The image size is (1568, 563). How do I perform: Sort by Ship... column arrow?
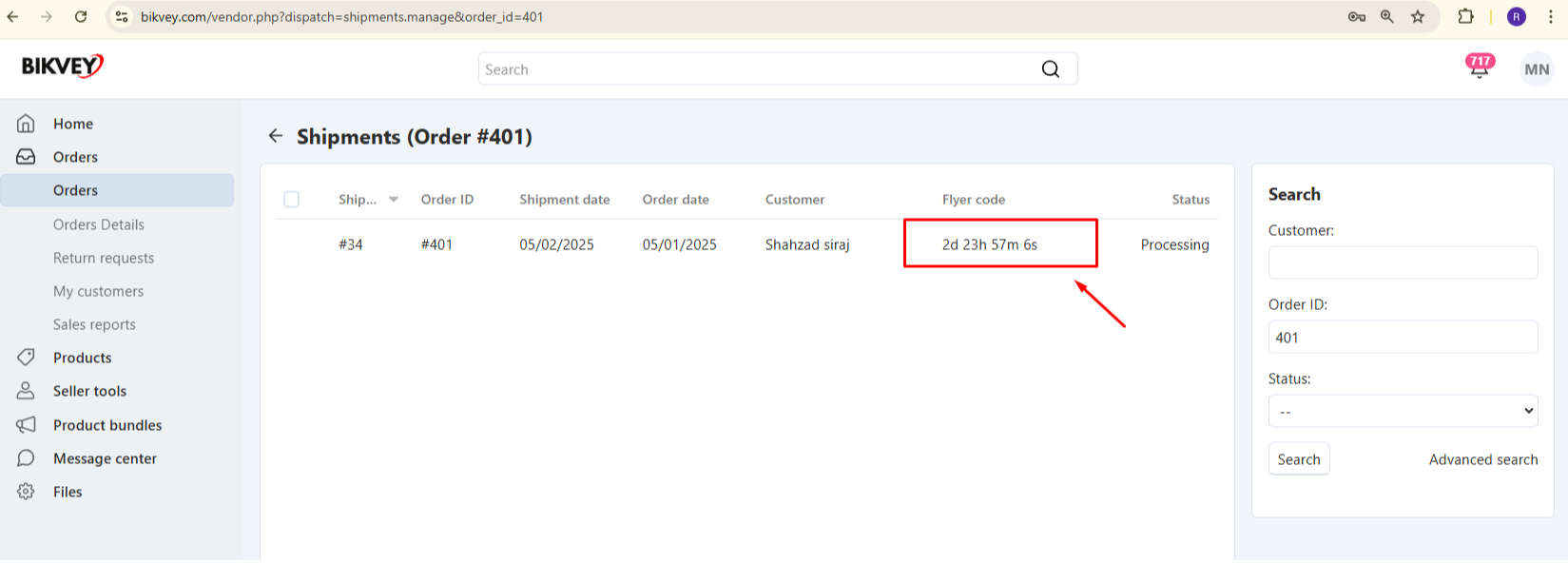(x=394, y=199)
